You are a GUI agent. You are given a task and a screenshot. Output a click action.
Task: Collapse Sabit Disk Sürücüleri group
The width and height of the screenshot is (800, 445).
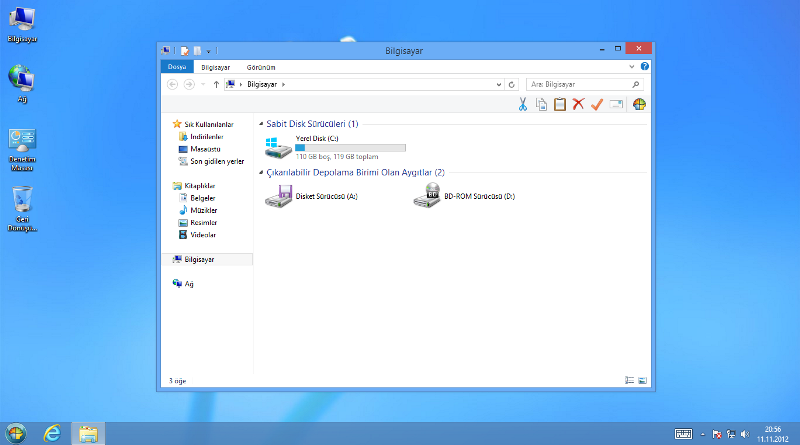pyautogui.click(x=261, y=123)
